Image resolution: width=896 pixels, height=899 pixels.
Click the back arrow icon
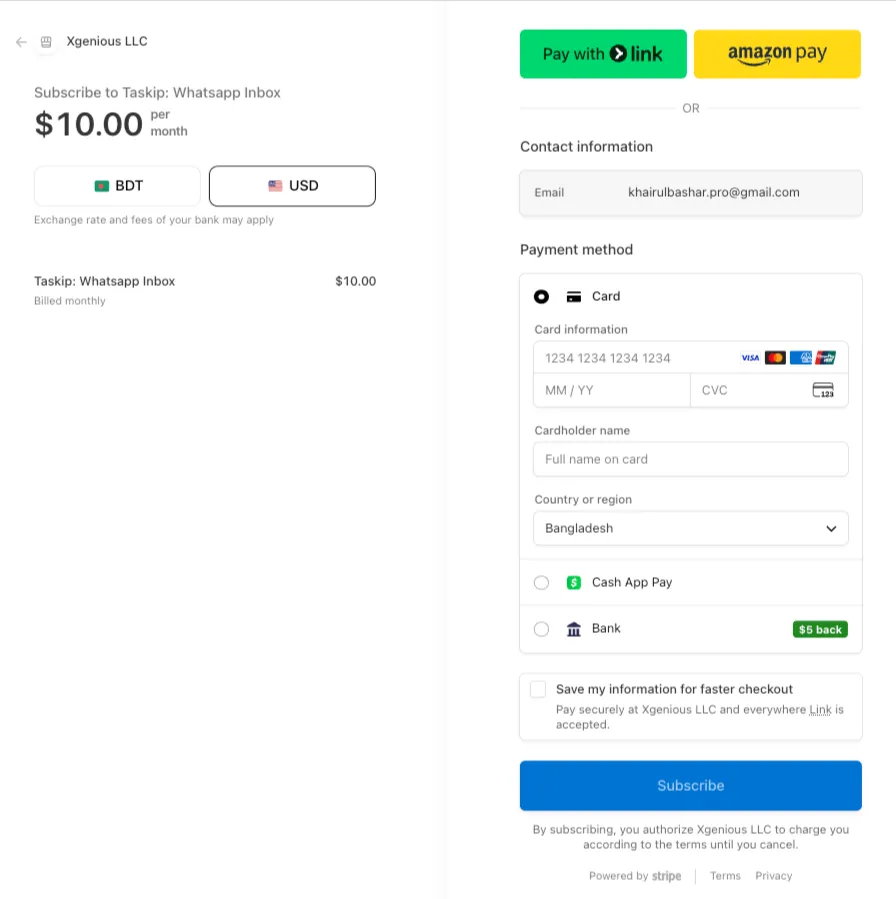click(x=21, y=42)
